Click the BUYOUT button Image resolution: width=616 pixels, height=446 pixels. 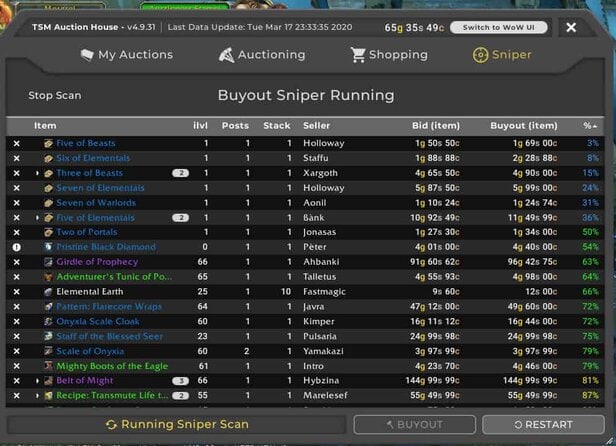pyautogui.click(x=414, y=425)
